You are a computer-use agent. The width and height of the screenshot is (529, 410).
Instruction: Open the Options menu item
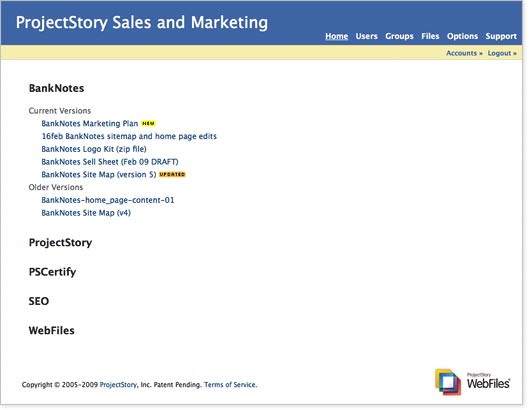[462, 36]
